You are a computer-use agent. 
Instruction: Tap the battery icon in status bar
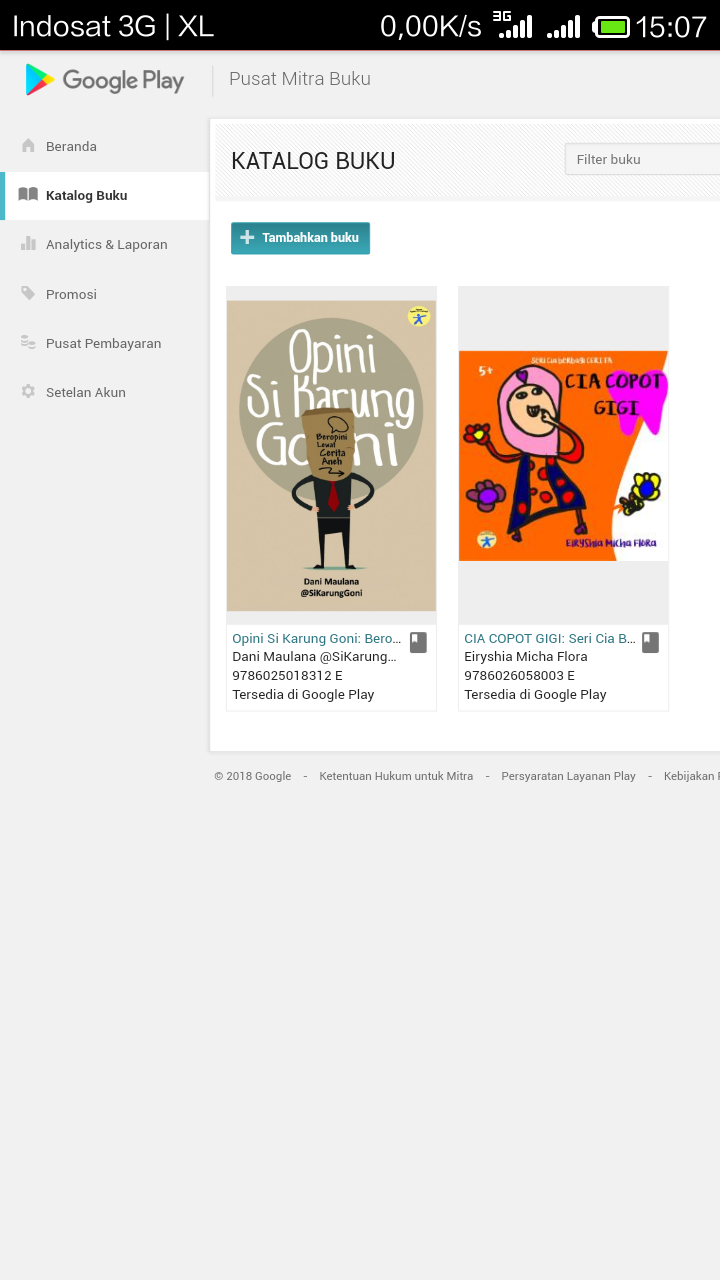tap(611, 27)
